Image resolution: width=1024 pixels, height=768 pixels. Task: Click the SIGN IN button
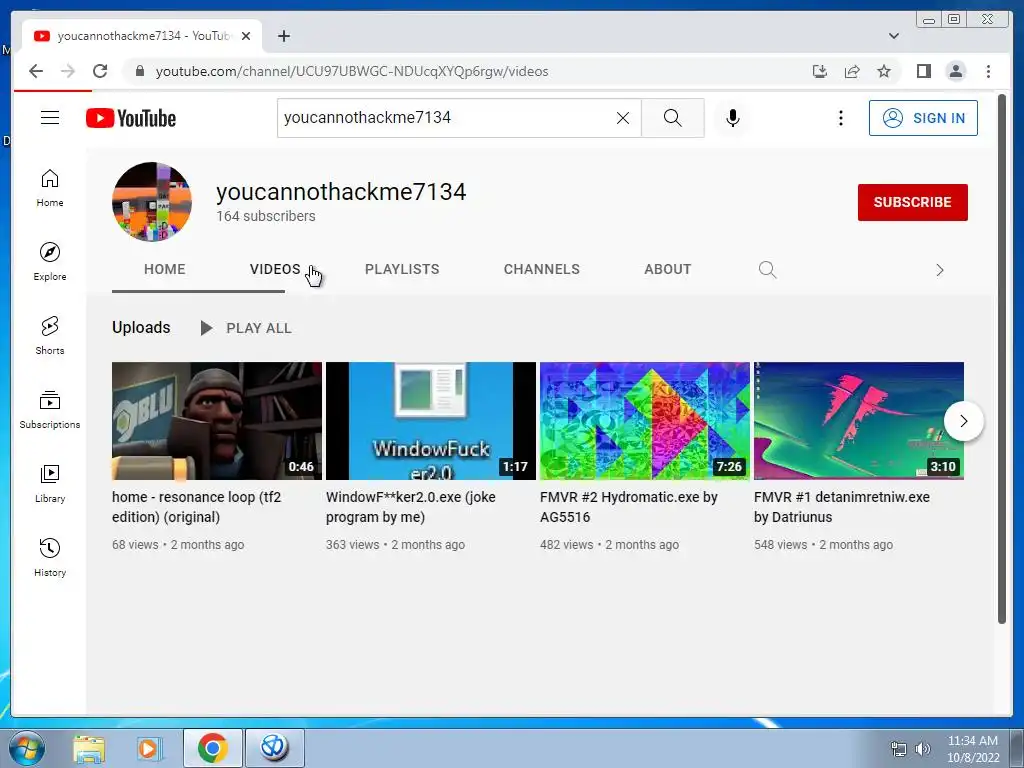pos(923,118)
